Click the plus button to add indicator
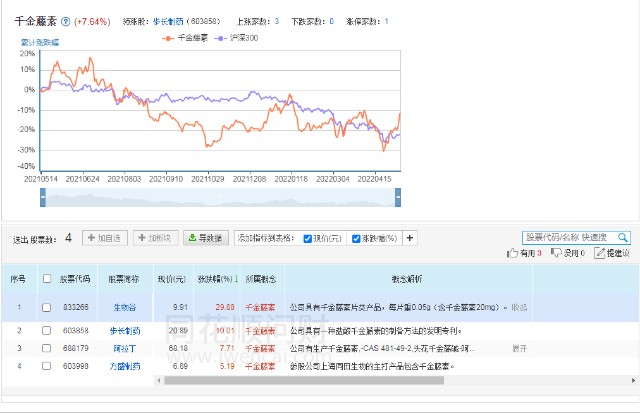Viewport: 640px width, 413px height. point(410,238)
